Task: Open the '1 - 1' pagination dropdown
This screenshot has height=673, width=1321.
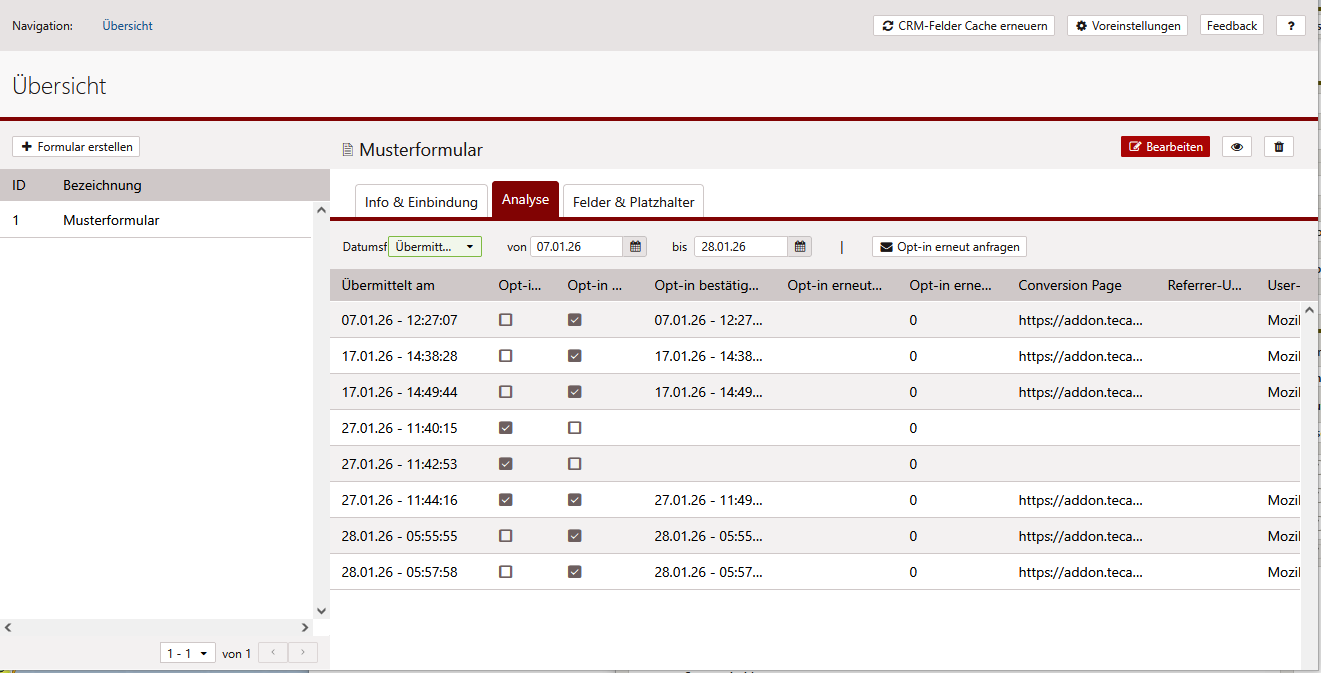Action: click(x=188, y=653)
